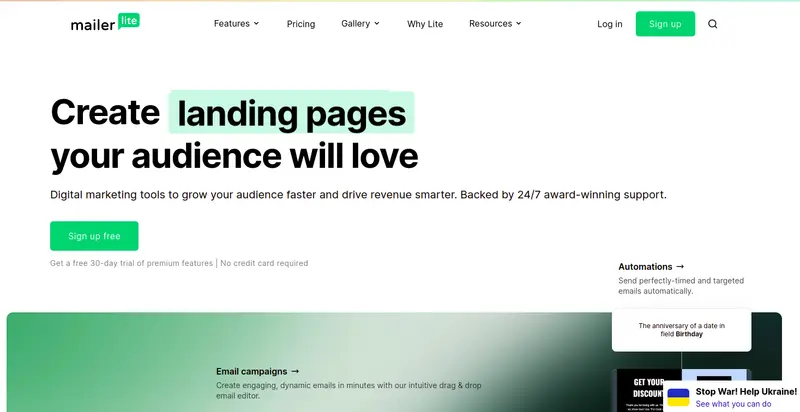The height and width of the screenshot is (412, 800).
Task: Click the highlighted landing pages text
Action: click(x=291, y=113)
